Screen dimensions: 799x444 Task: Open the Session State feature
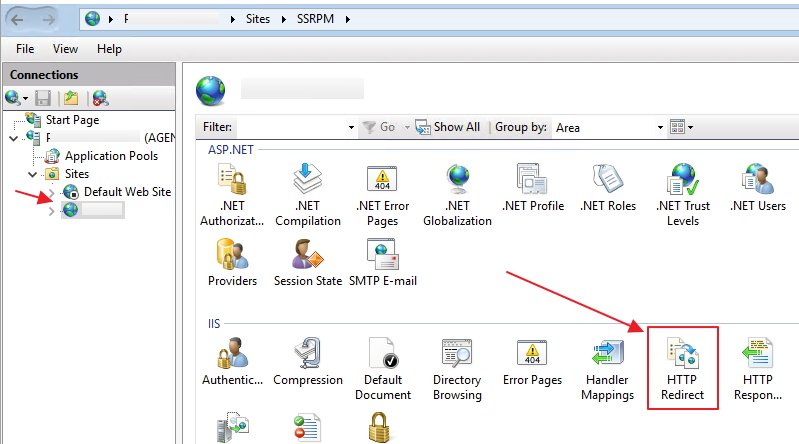[307, 265]
